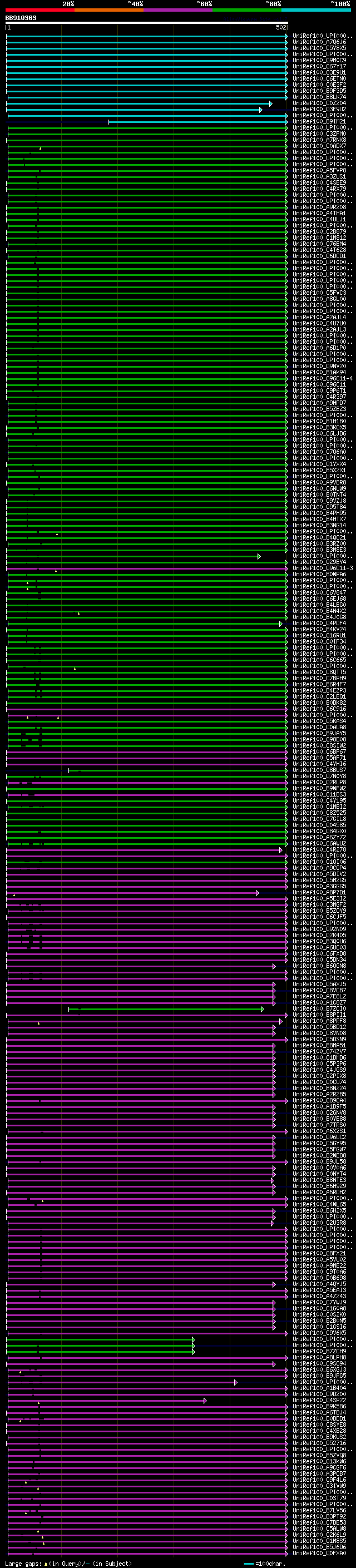This screenshot has width=356, height=1568.
Task: Select hit UniRef100_C4SEE9
Action: click(319, 182)
